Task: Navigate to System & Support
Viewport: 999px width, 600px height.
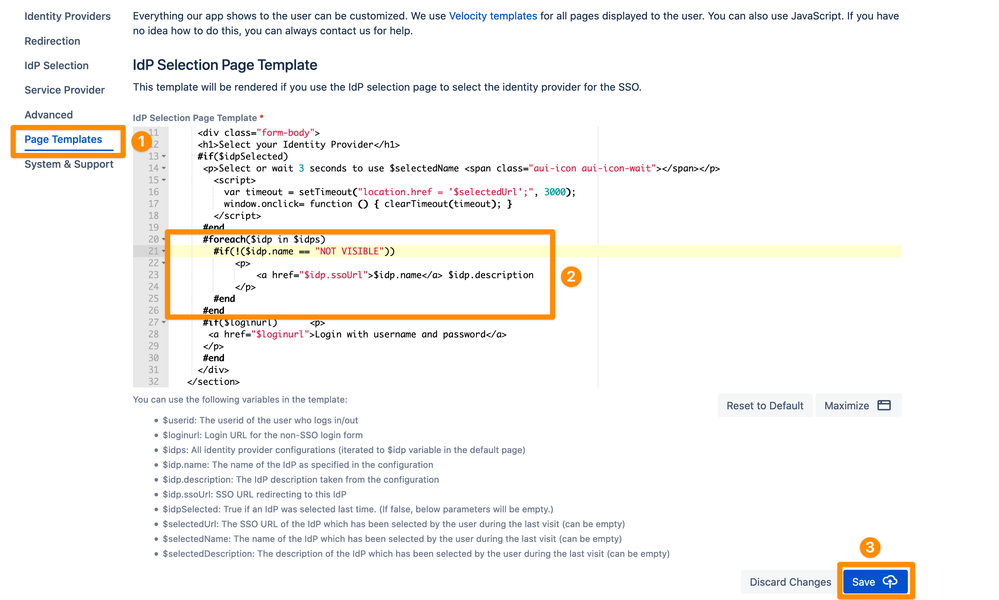Action: 69,164
